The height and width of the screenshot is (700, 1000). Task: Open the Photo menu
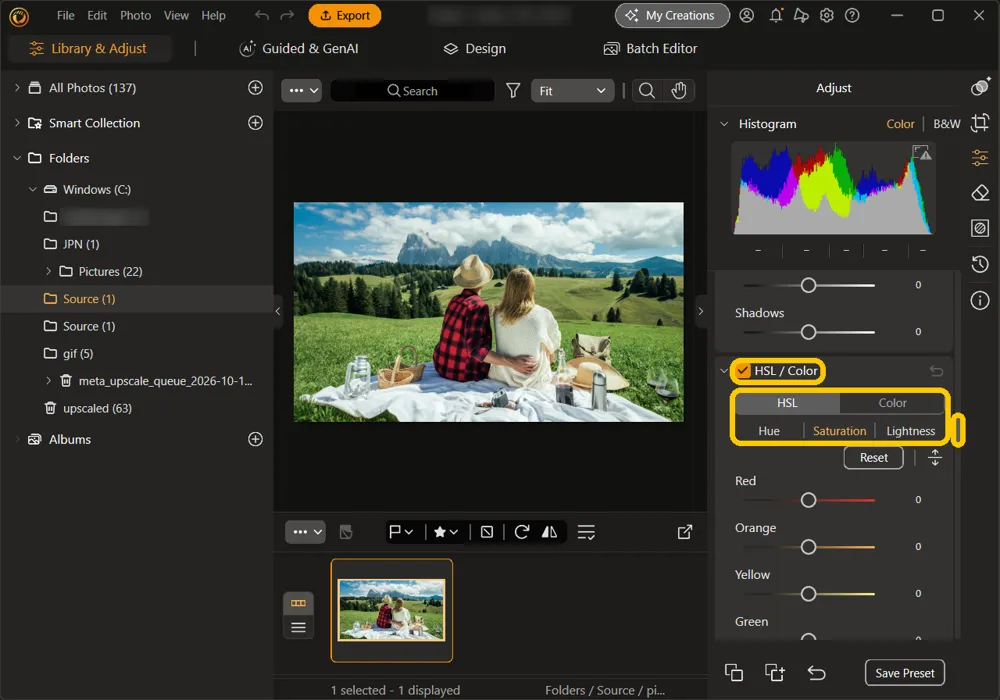tap(136, 15)
